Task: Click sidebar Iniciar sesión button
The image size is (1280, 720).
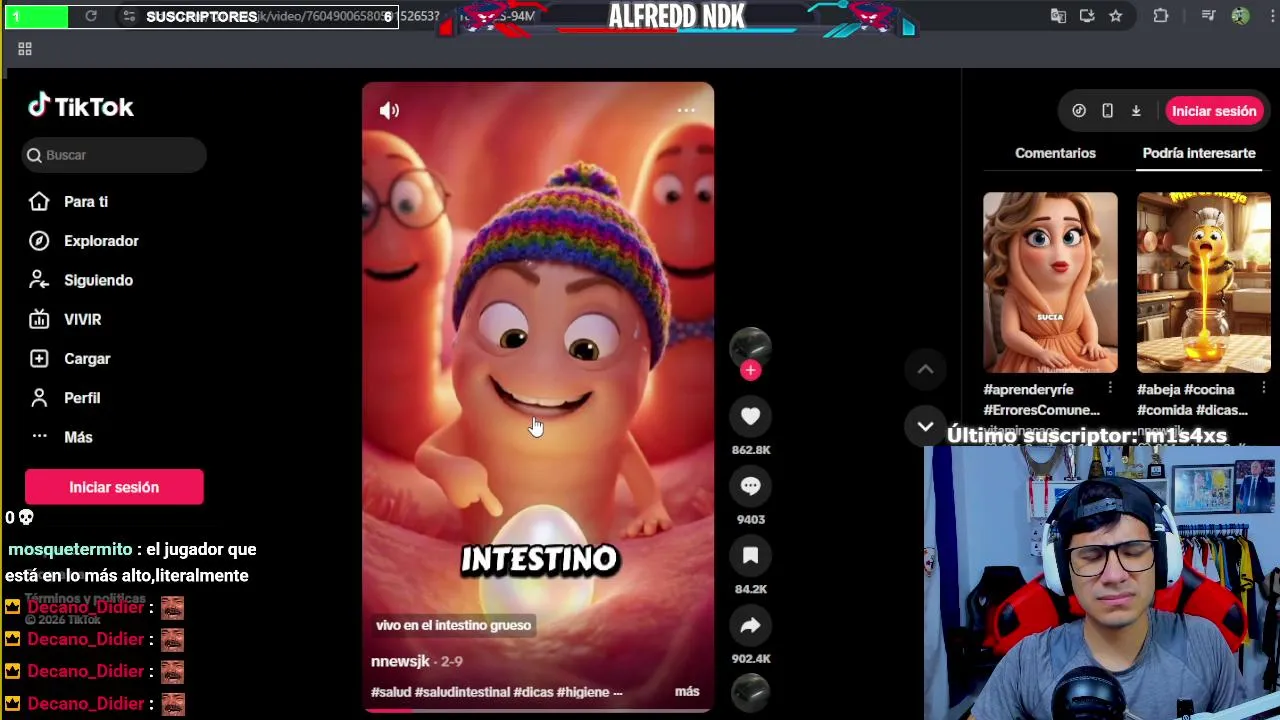Action: click(114, 487)
